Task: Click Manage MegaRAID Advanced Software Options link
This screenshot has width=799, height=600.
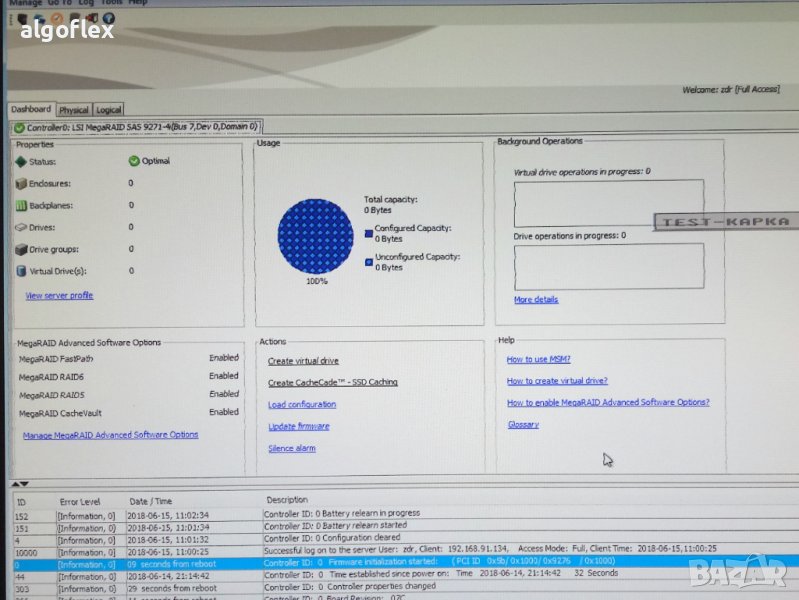Action: click(110, 435)
